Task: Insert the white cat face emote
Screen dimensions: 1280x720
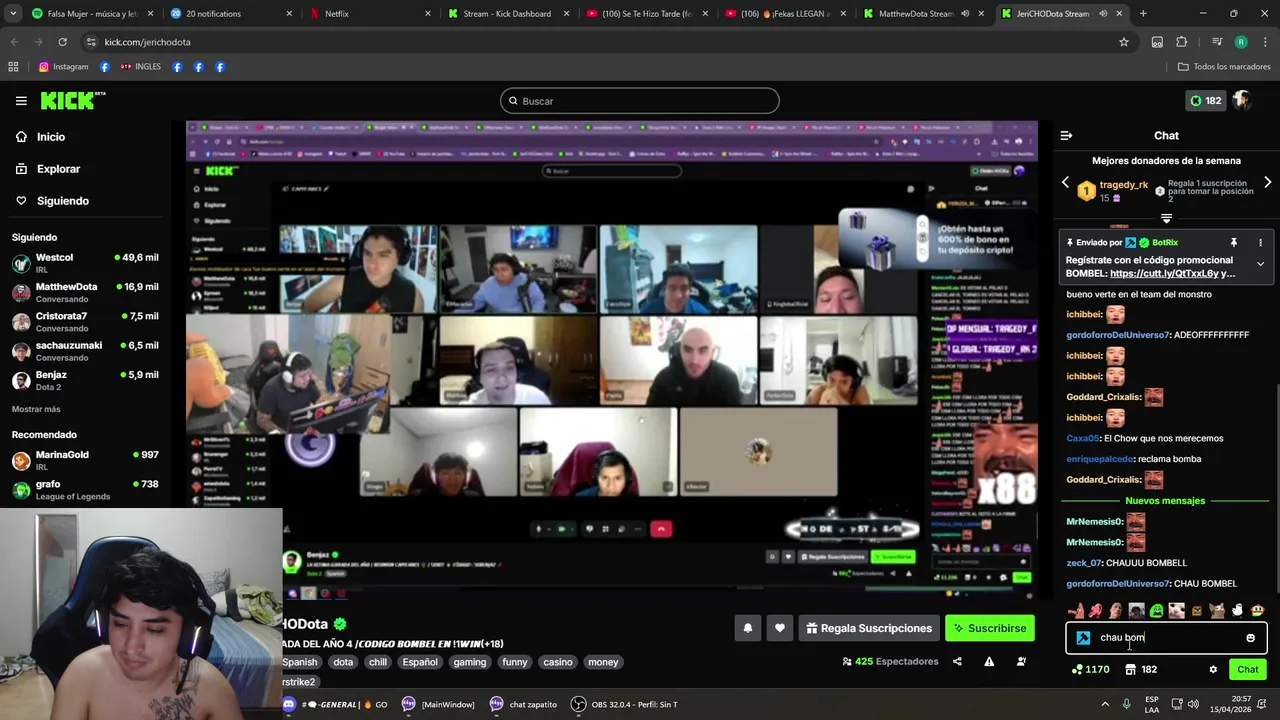Action: [1177, 611]
